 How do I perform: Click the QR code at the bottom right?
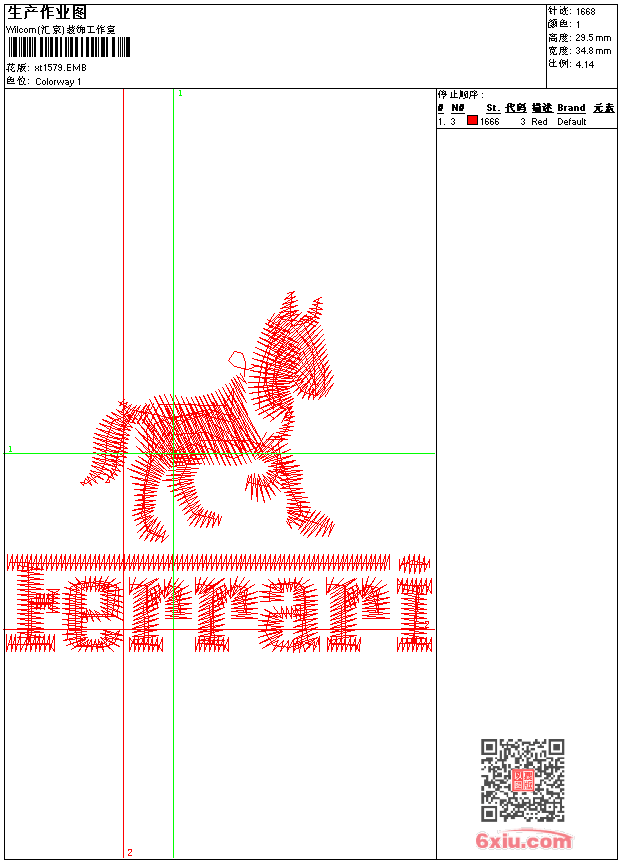pos(522,780)
